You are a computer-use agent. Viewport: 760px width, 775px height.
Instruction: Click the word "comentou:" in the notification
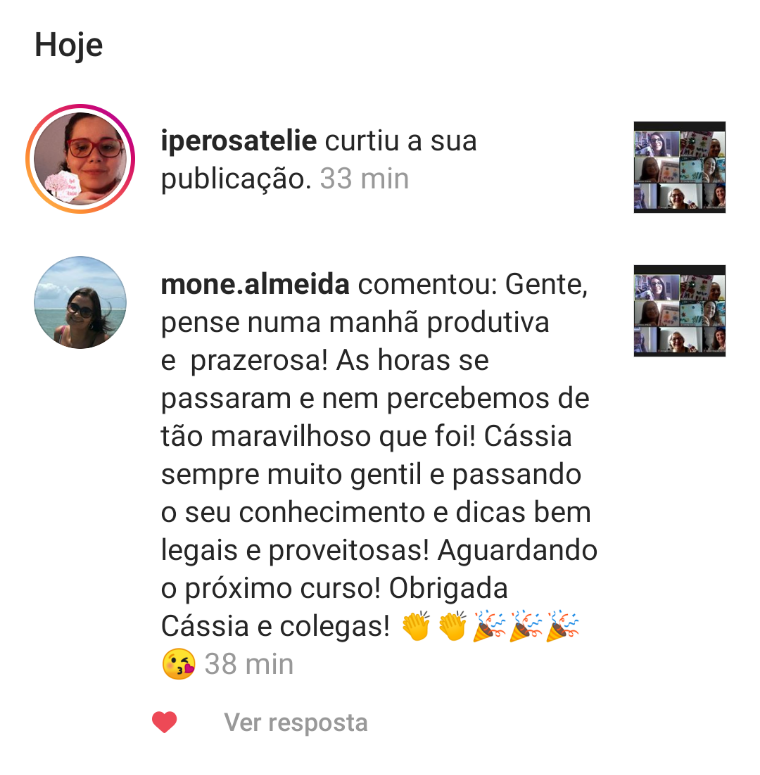(x=427, y=285)
